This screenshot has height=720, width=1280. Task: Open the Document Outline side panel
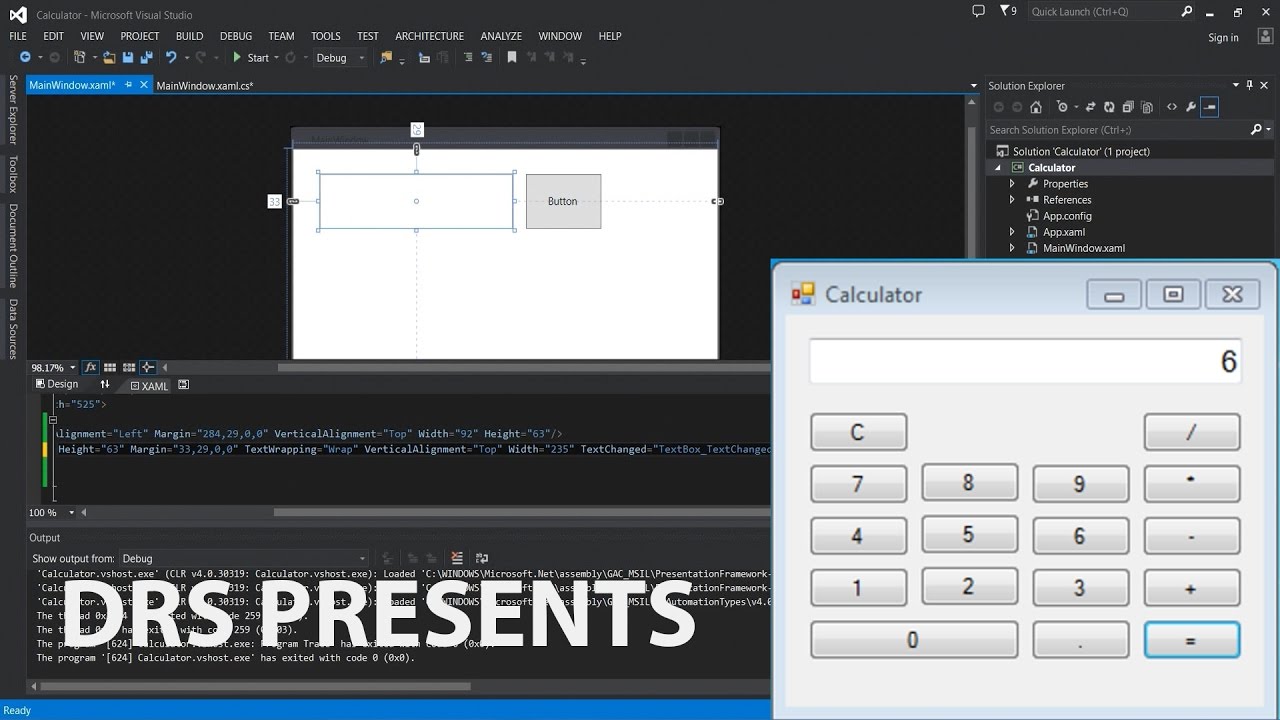point(13,245)
